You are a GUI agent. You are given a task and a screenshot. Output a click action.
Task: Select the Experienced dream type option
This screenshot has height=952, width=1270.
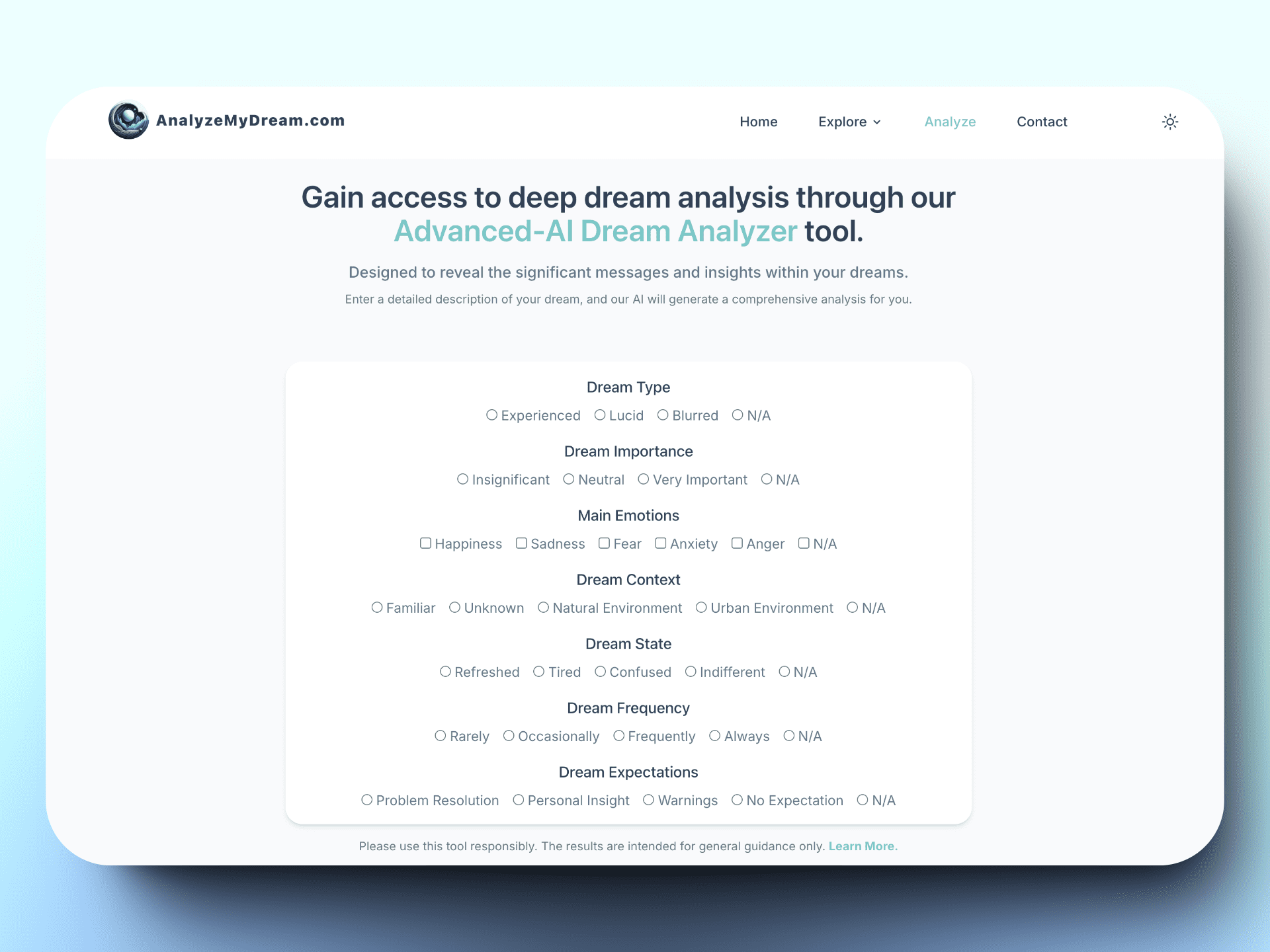pyautogui.click(x=492, y=415)
